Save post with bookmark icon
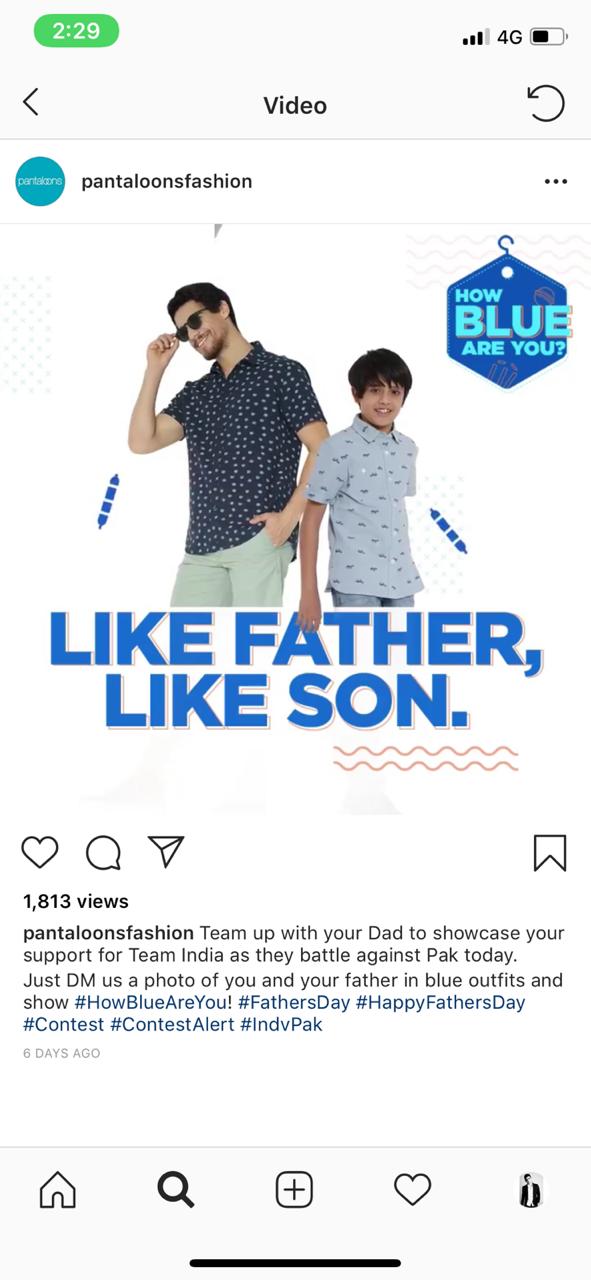Image resolution: width=591 pixels, height=1280 pixels. 550,853
